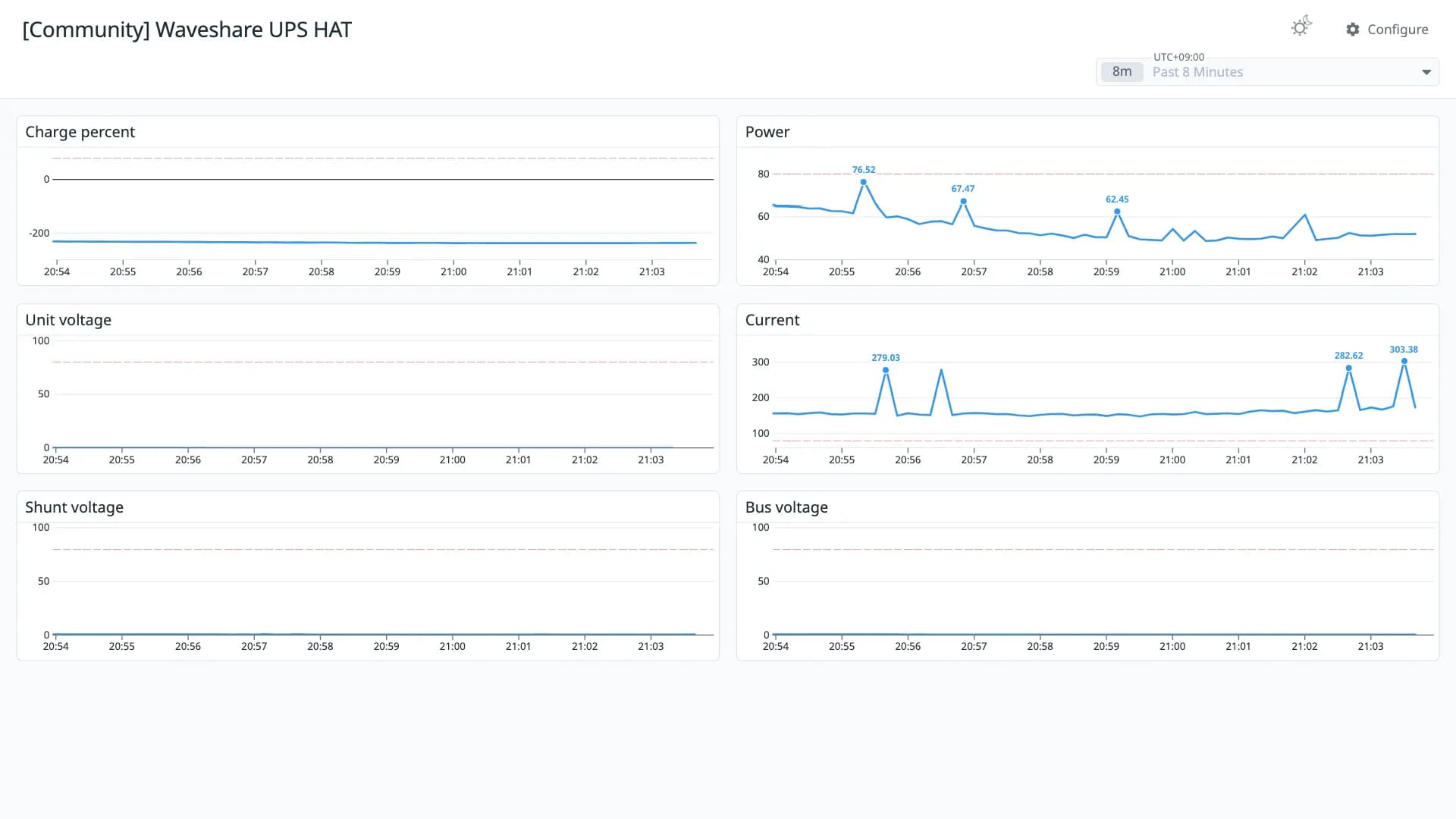Click the 300 axis label in Current chart
The image size is (1456, 819).
pyautogui.click(x=761, y=362)
